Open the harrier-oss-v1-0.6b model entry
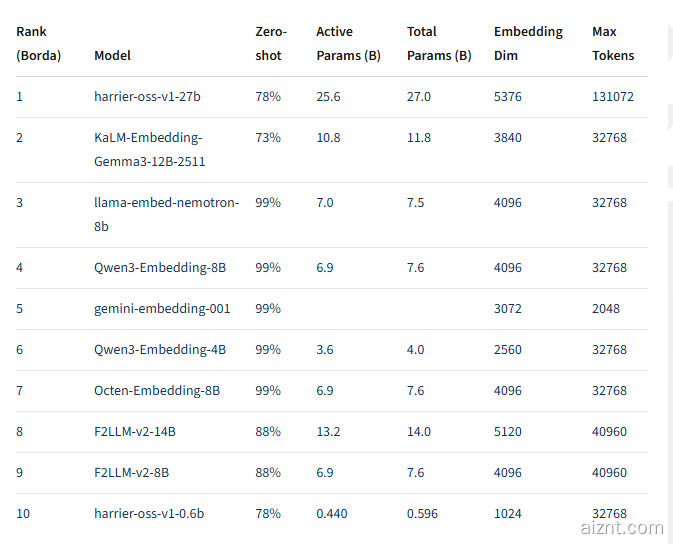 point(149,514)
